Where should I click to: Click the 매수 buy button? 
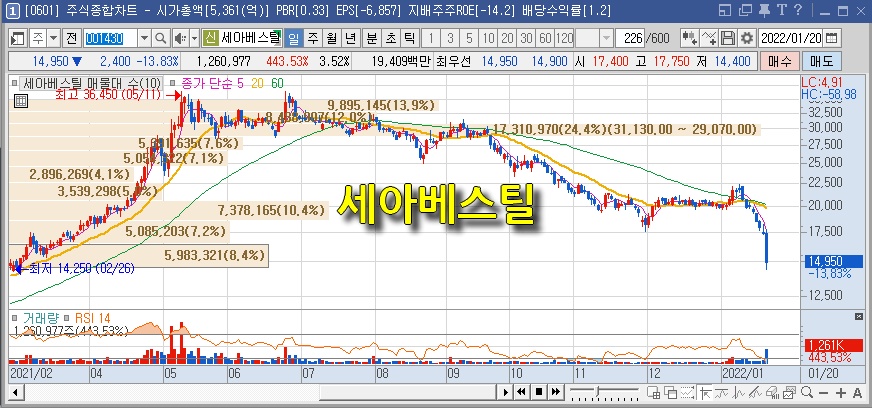click(x=780, y=61)
